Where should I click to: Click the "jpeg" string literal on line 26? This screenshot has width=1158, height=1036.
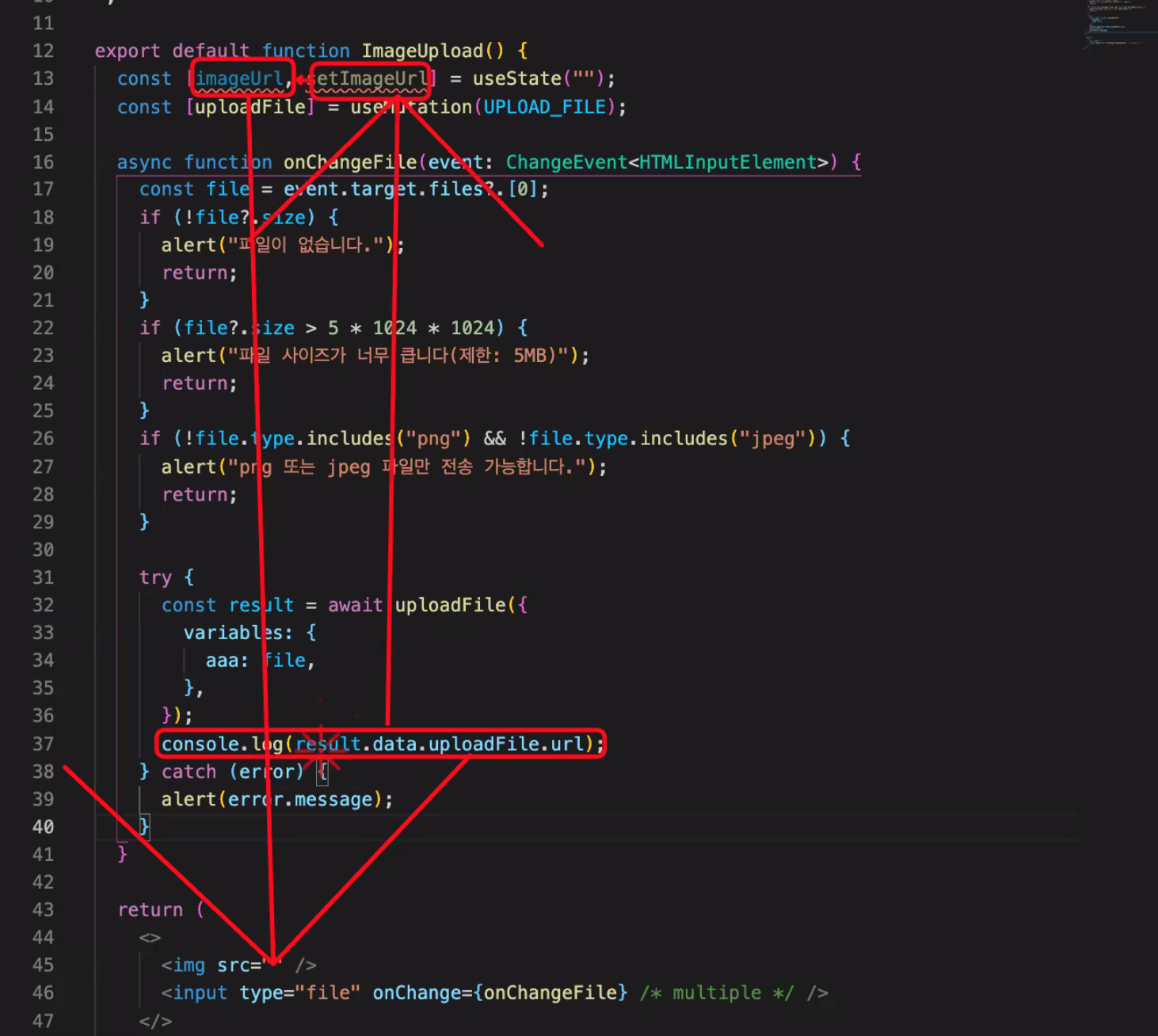(x=773, y=439)
